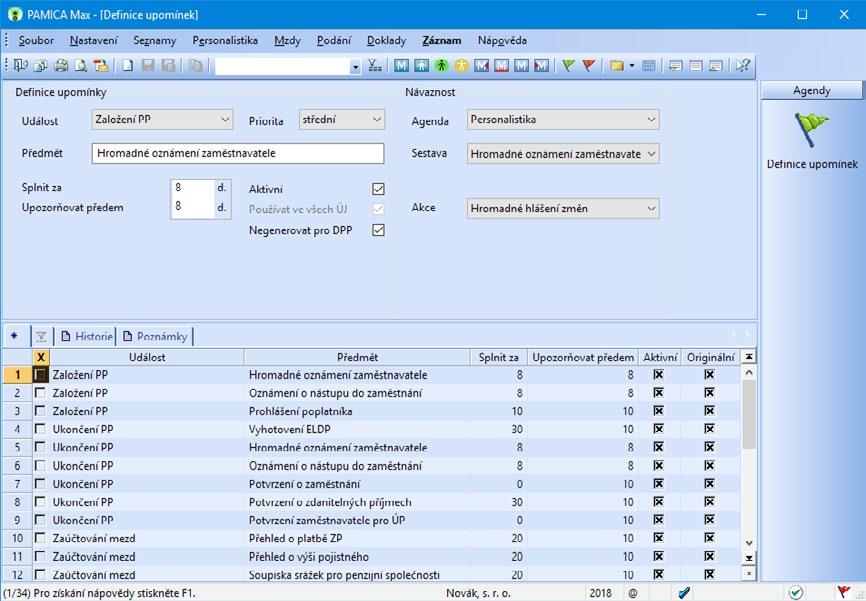This screenshot has height=601, width=866.
Task: Create a new record with the blank page icon
Action: (128, 66)
